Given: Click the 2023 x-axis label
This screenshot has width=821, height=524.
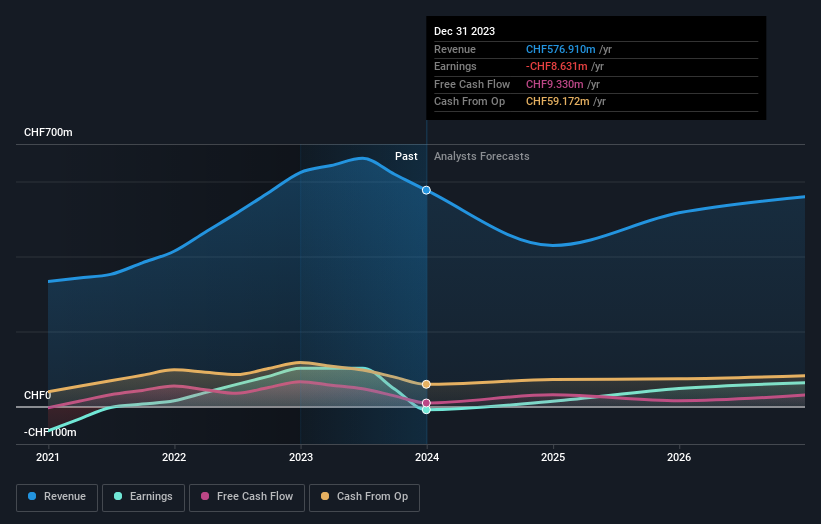Looking at the screenshot, I should [x=301, y=458].
